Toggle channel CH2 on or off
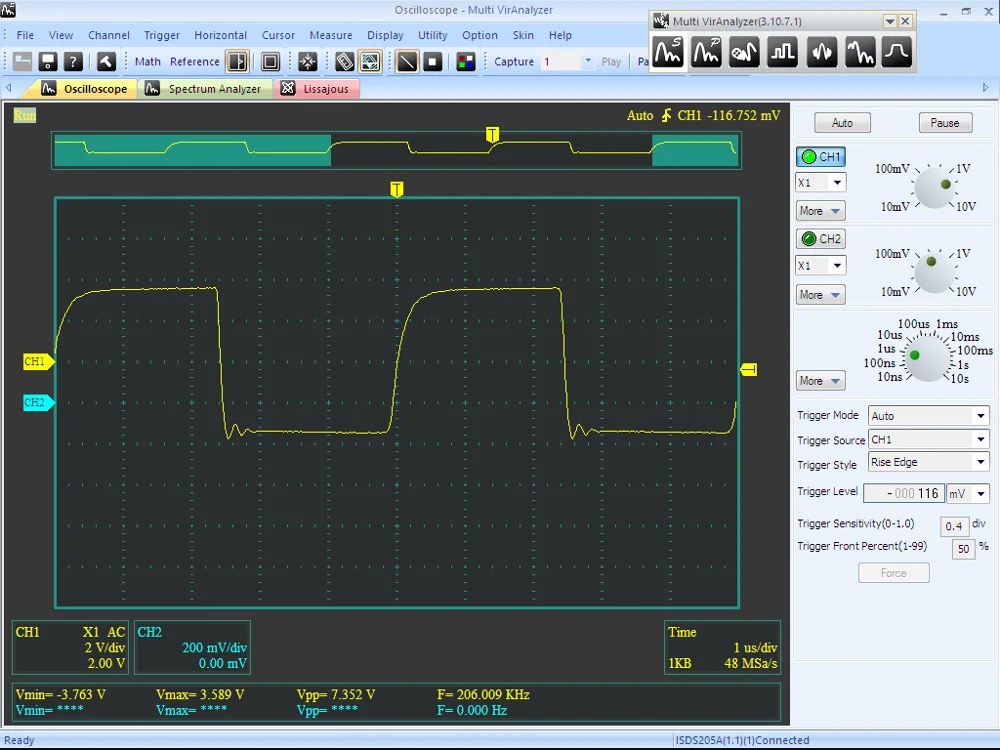 pos(821,239)
